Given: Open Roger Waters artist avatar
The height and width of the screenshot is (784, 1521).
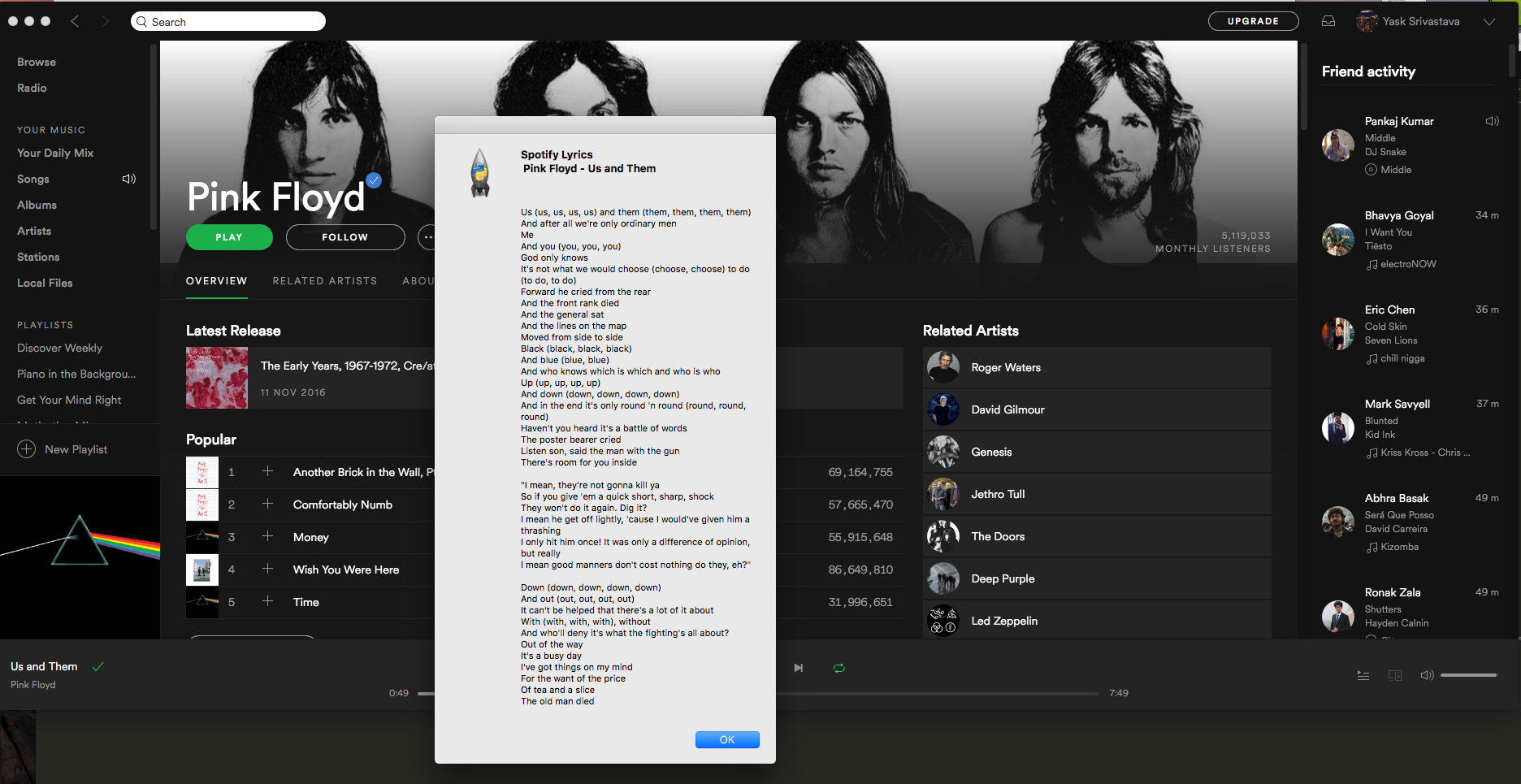Looking at the screenshot, I should click(943, 367).
